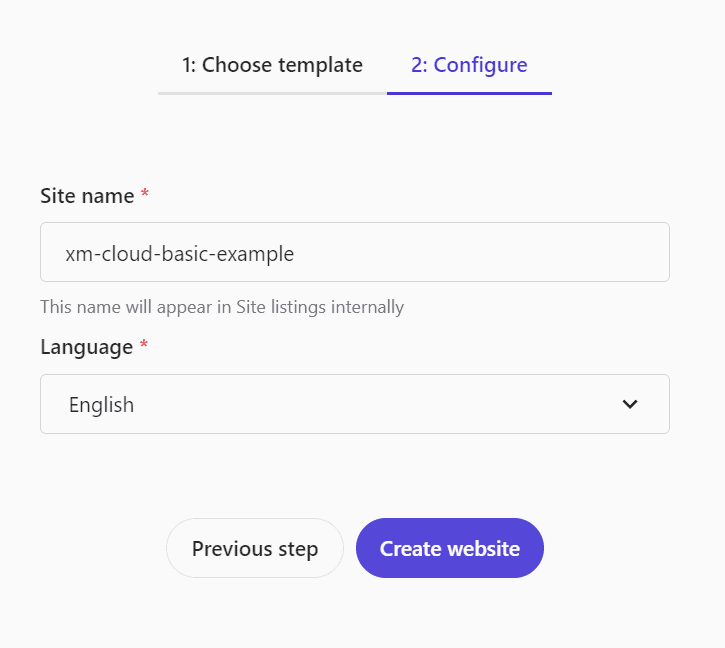The height and width of the screenshot is (648, 725).
Task: Click the red asterisk beside Language
Action: tap(144, 345)
